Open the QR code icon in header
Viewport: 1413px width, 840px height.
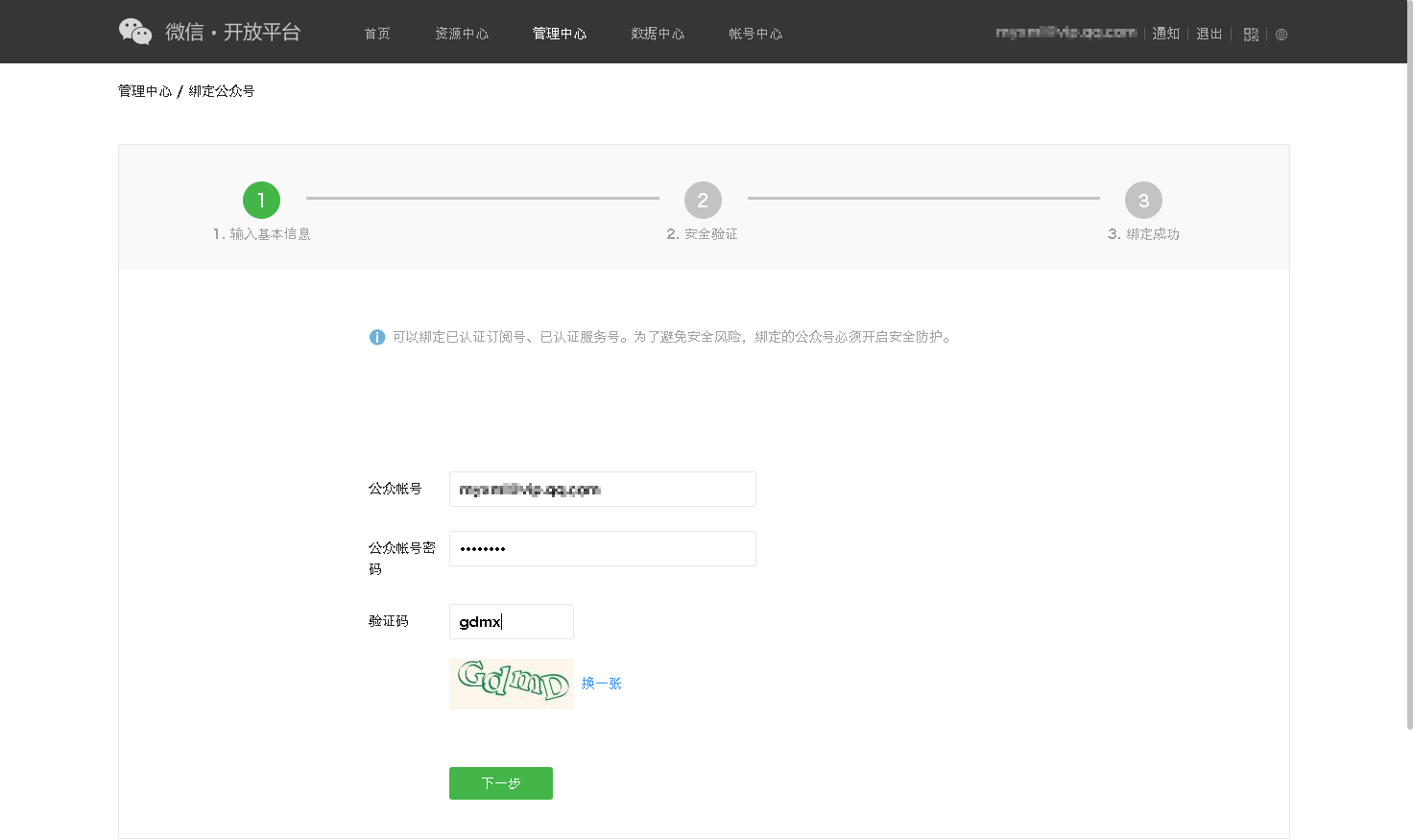click(x=1251, y=35)
